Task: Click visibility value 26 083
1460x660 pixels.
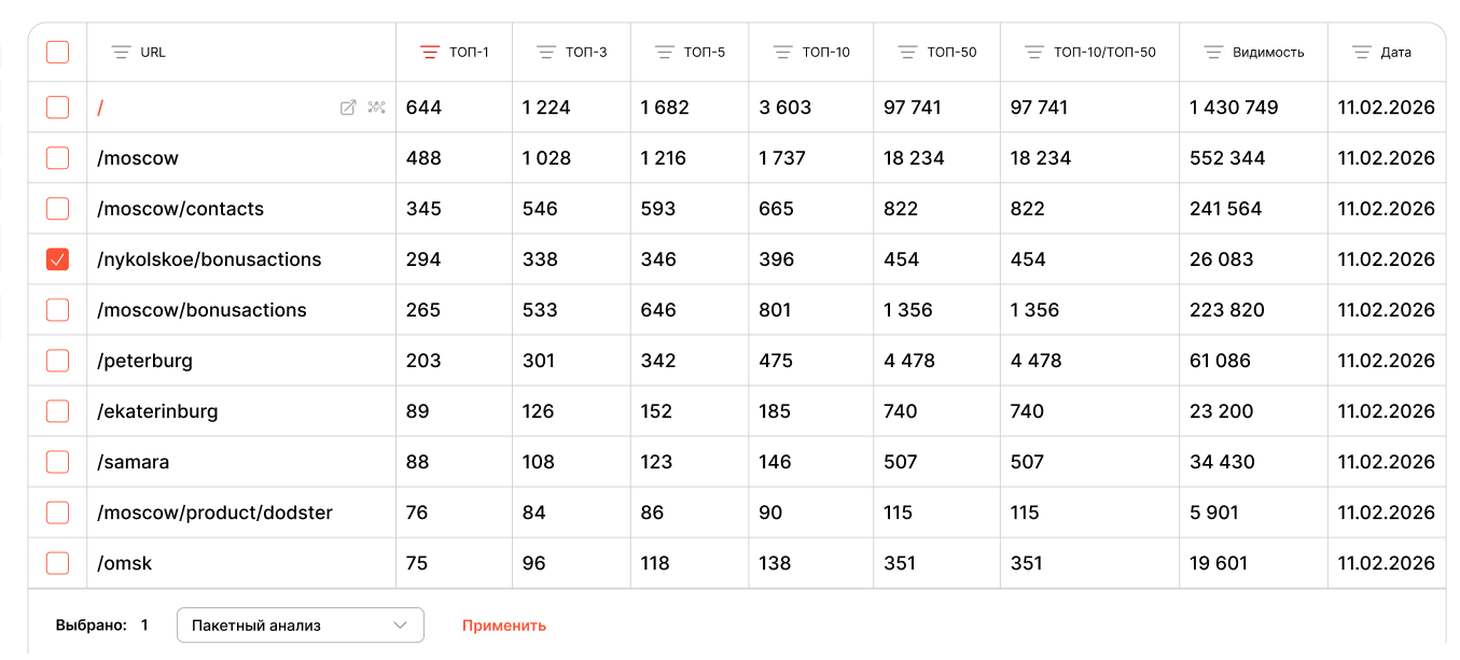Action: tap(1221, 259)
